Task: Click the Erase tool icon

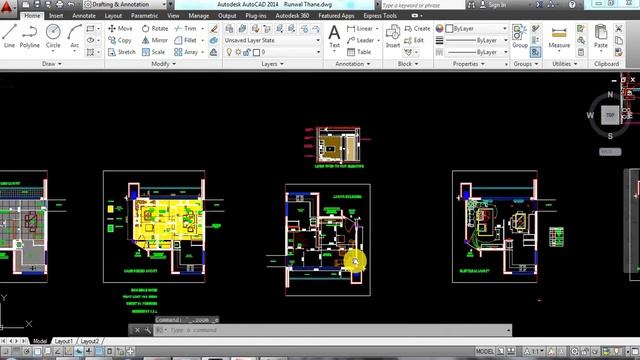Action: tap(213, 29)
